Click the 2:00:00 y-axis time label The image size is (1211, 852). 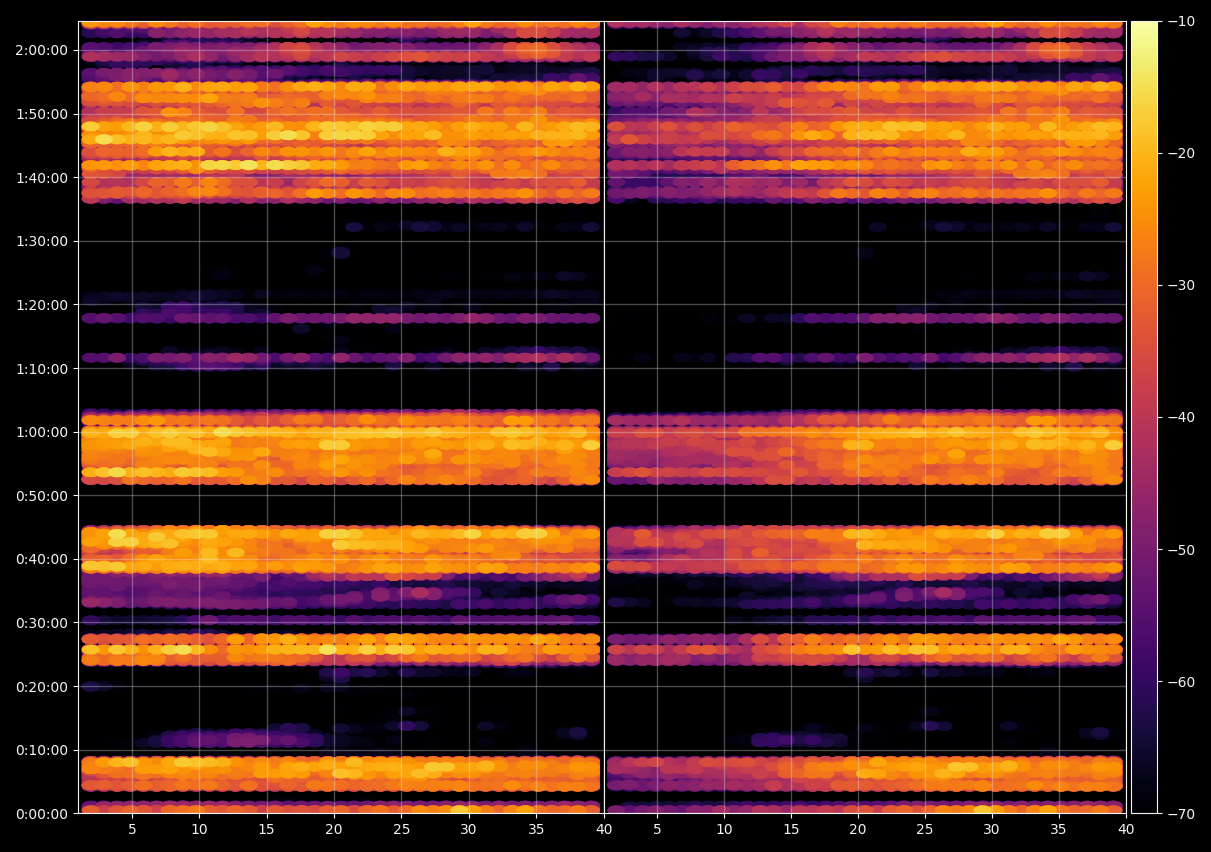click(42, 50)
